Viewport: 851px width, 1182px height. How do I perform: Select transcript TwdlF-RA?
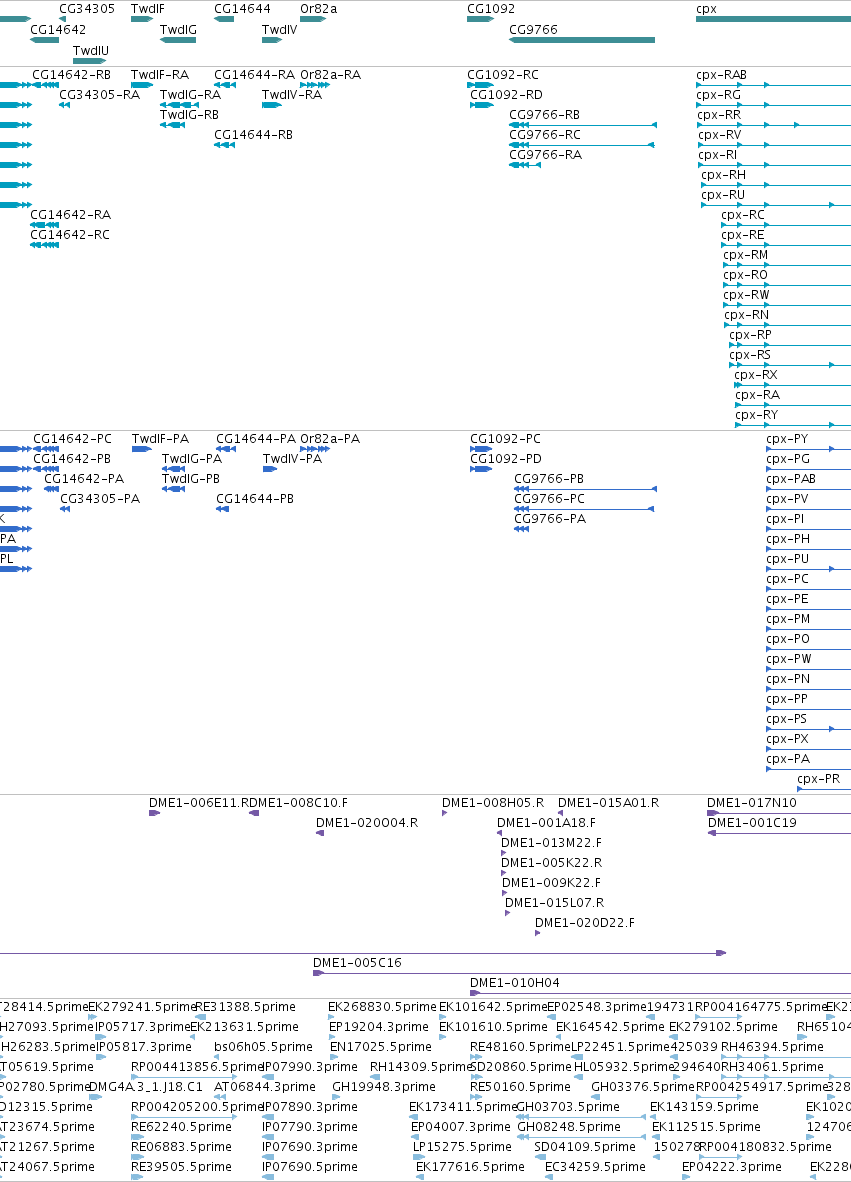(x=159, y=75)
